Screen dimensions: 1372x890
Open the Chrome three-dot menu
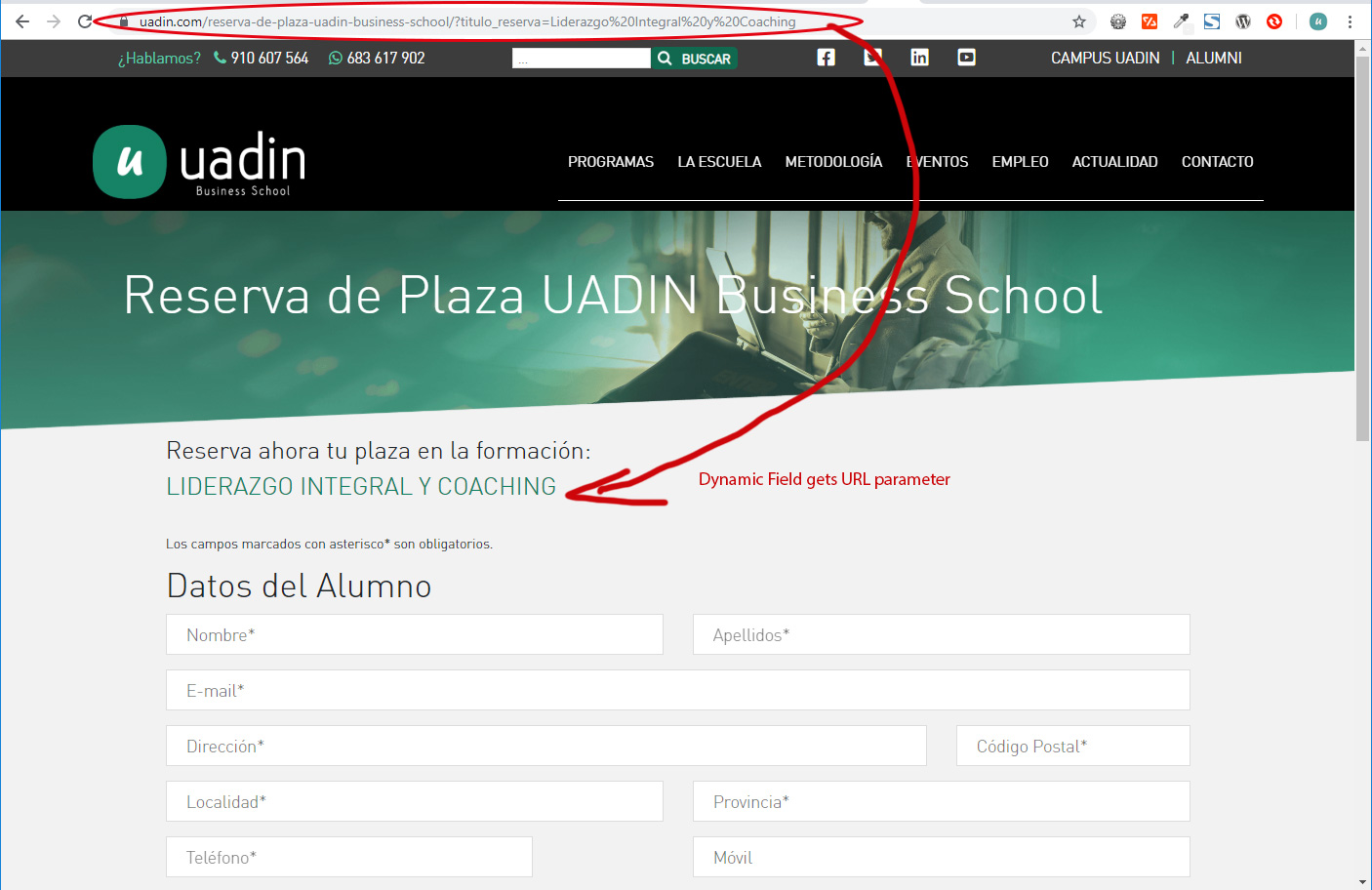coord(1350,21)
